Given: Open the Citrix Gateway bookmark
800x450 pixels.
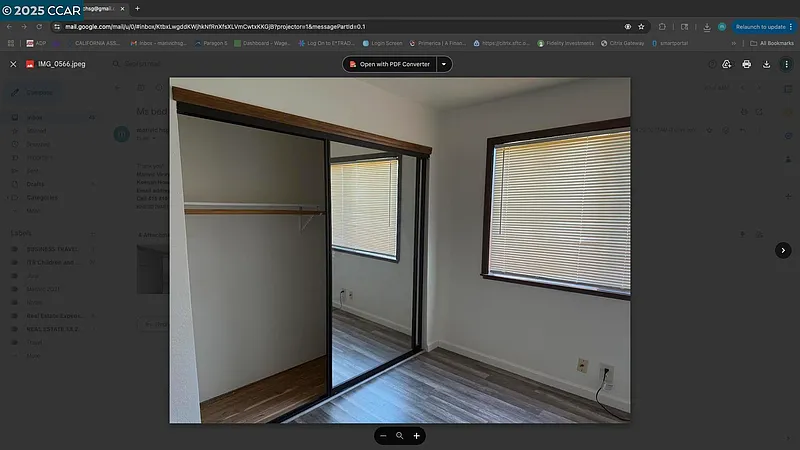Looking at the screenshot, I should (x=626, y=43).
